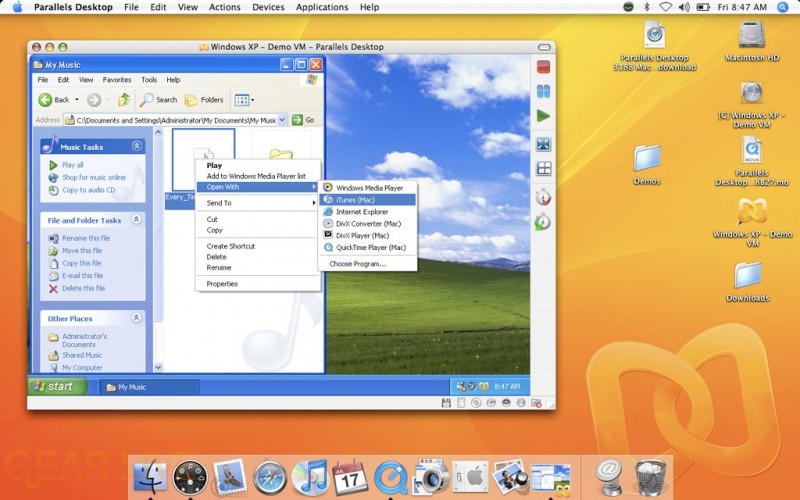Select iTunes (Mac) in Open With submenu
800x500 pixels.
click(x=367, y=200)
